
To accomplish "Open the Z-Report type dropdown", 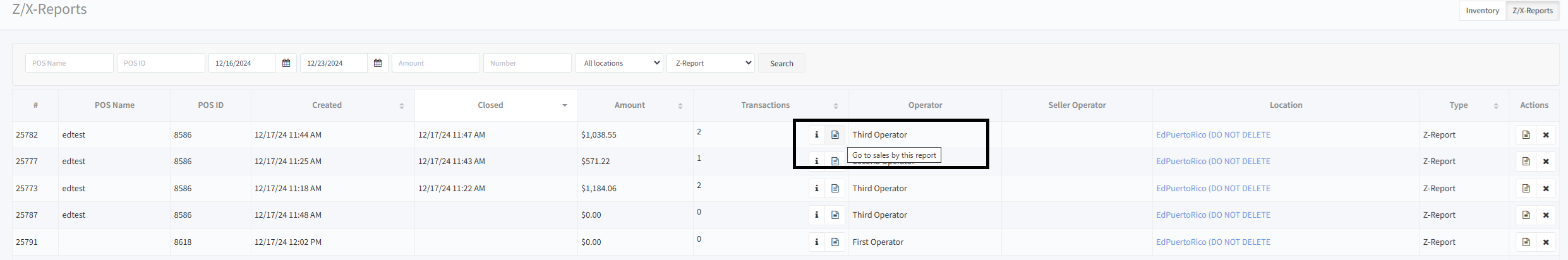I will click(x=711, y=63).
